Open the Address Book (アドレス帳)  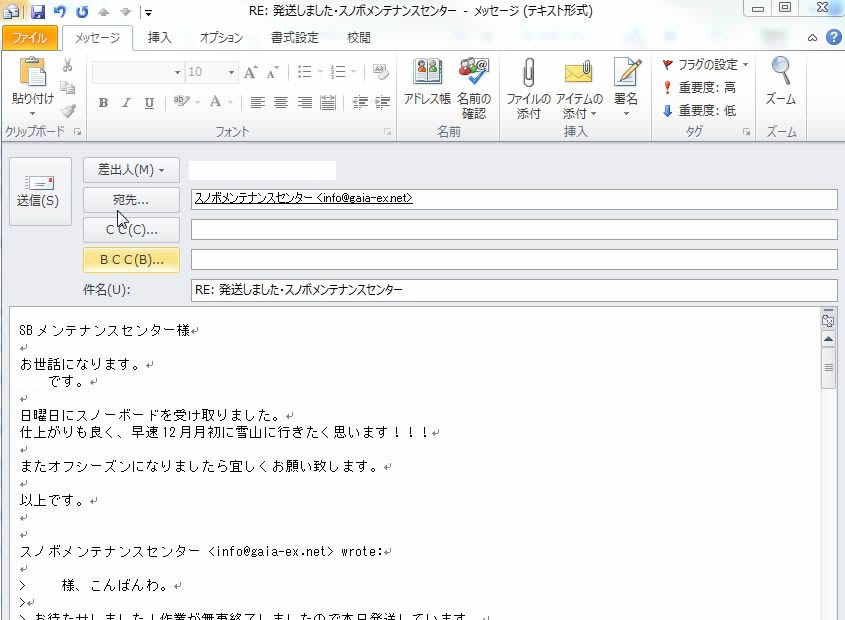click(x=427, y=82)
